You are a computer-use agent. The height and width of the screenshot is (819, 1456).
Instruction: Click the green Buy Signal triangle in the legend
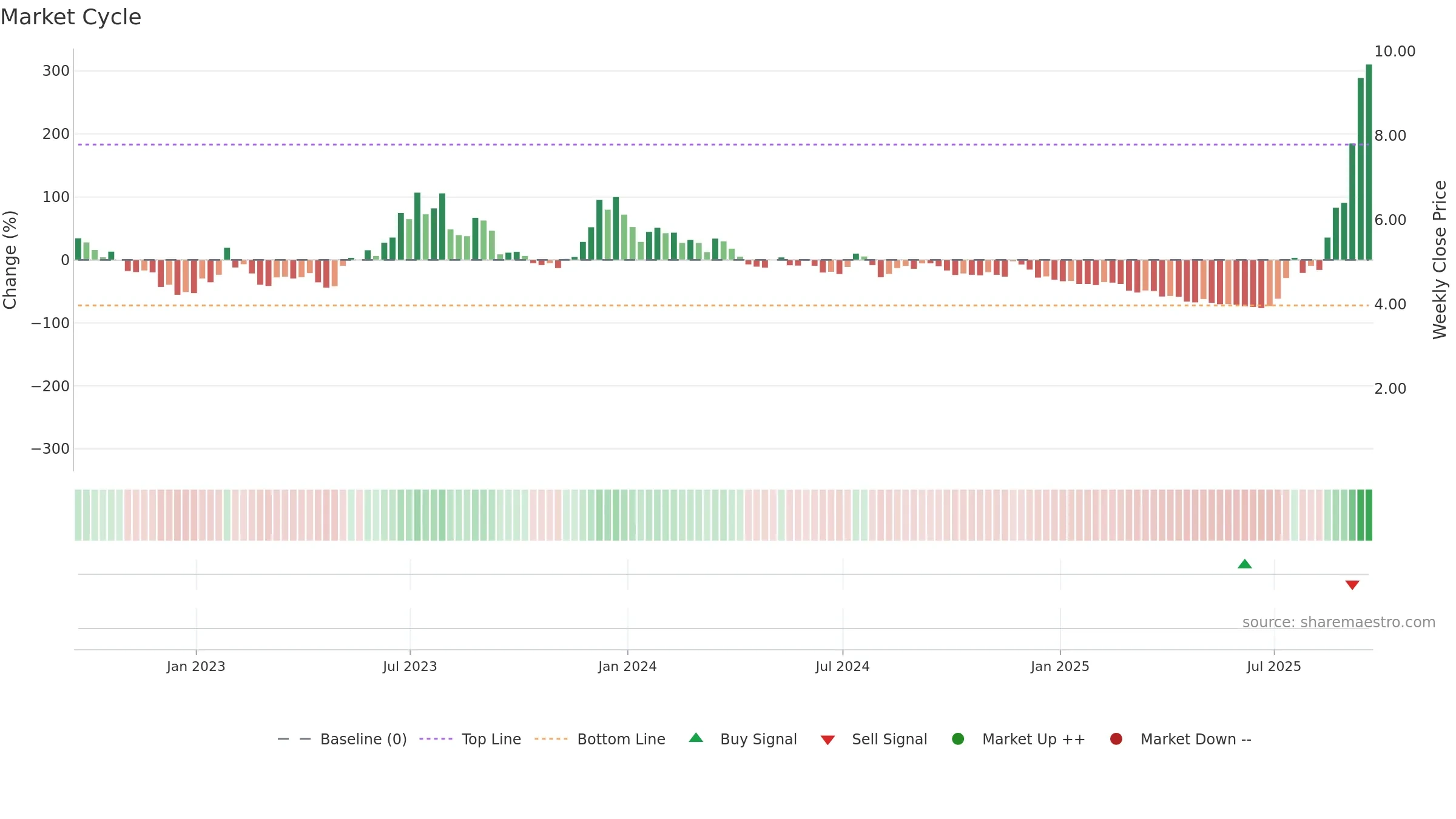[x=696, y=738]
